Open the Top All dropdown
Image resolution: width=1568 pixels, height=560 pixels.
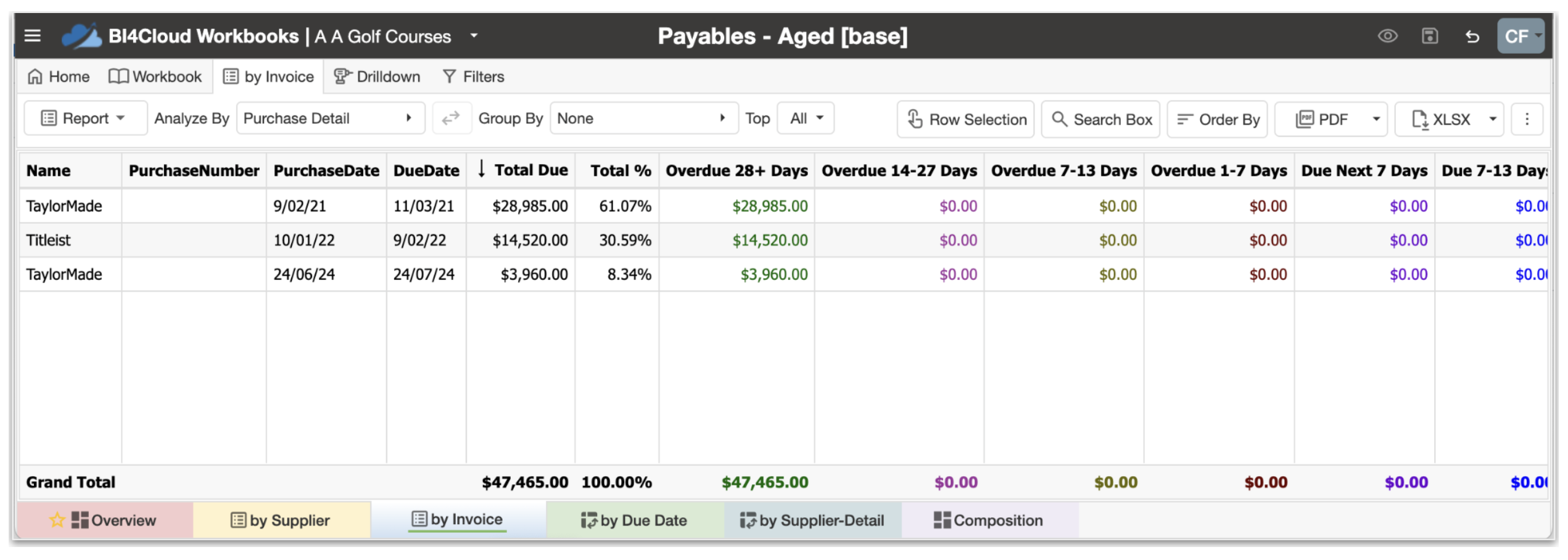click(806, 118)
